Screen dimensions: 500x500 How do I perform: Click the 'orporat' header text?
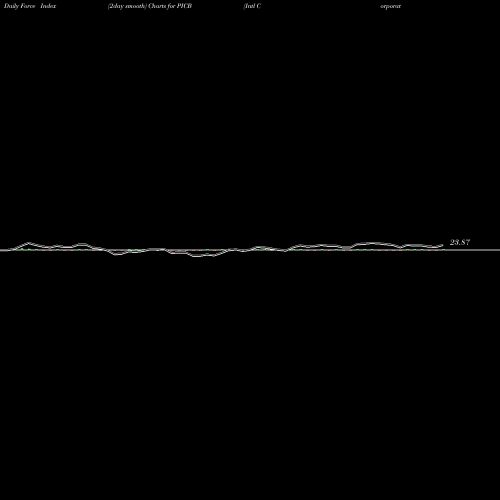(x=391, y=6)
